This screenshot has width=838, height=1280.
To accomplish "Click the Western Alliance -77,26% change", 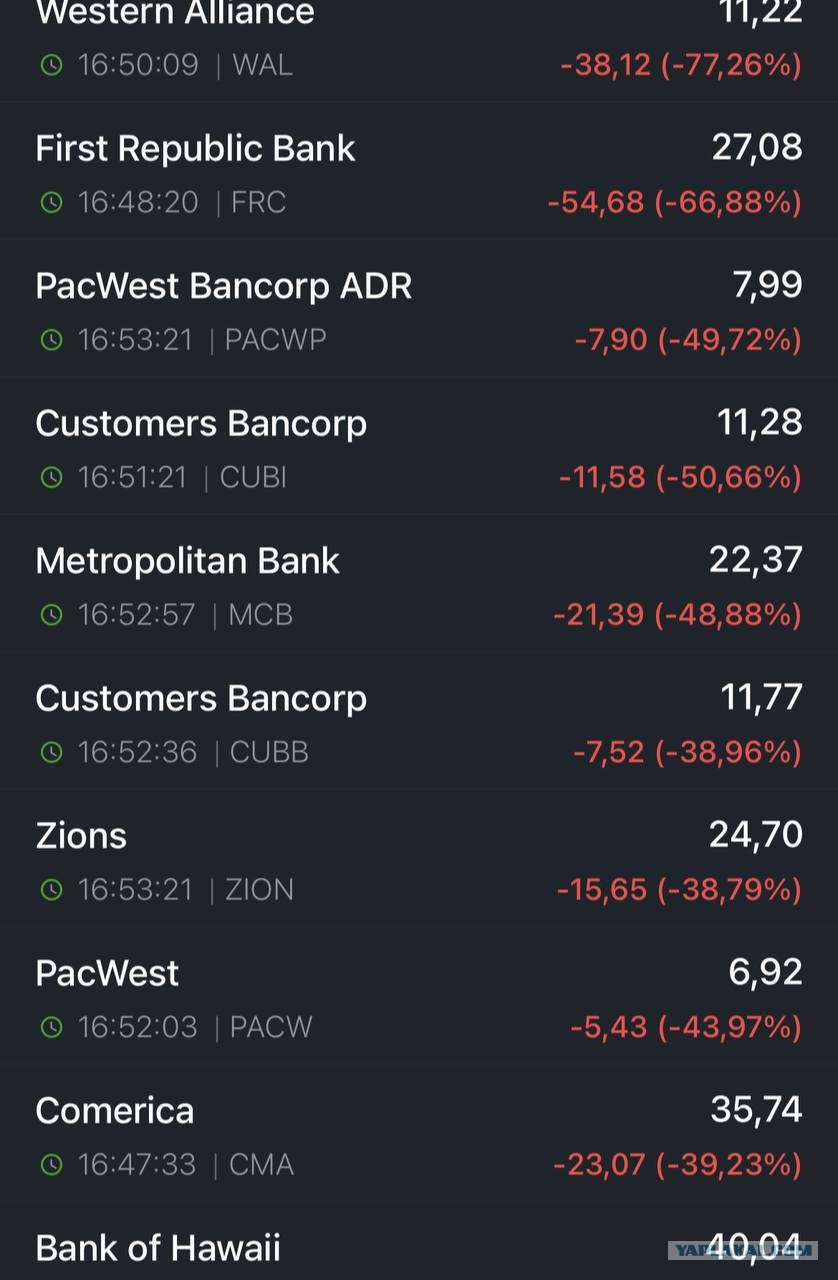I will (731, 66).
